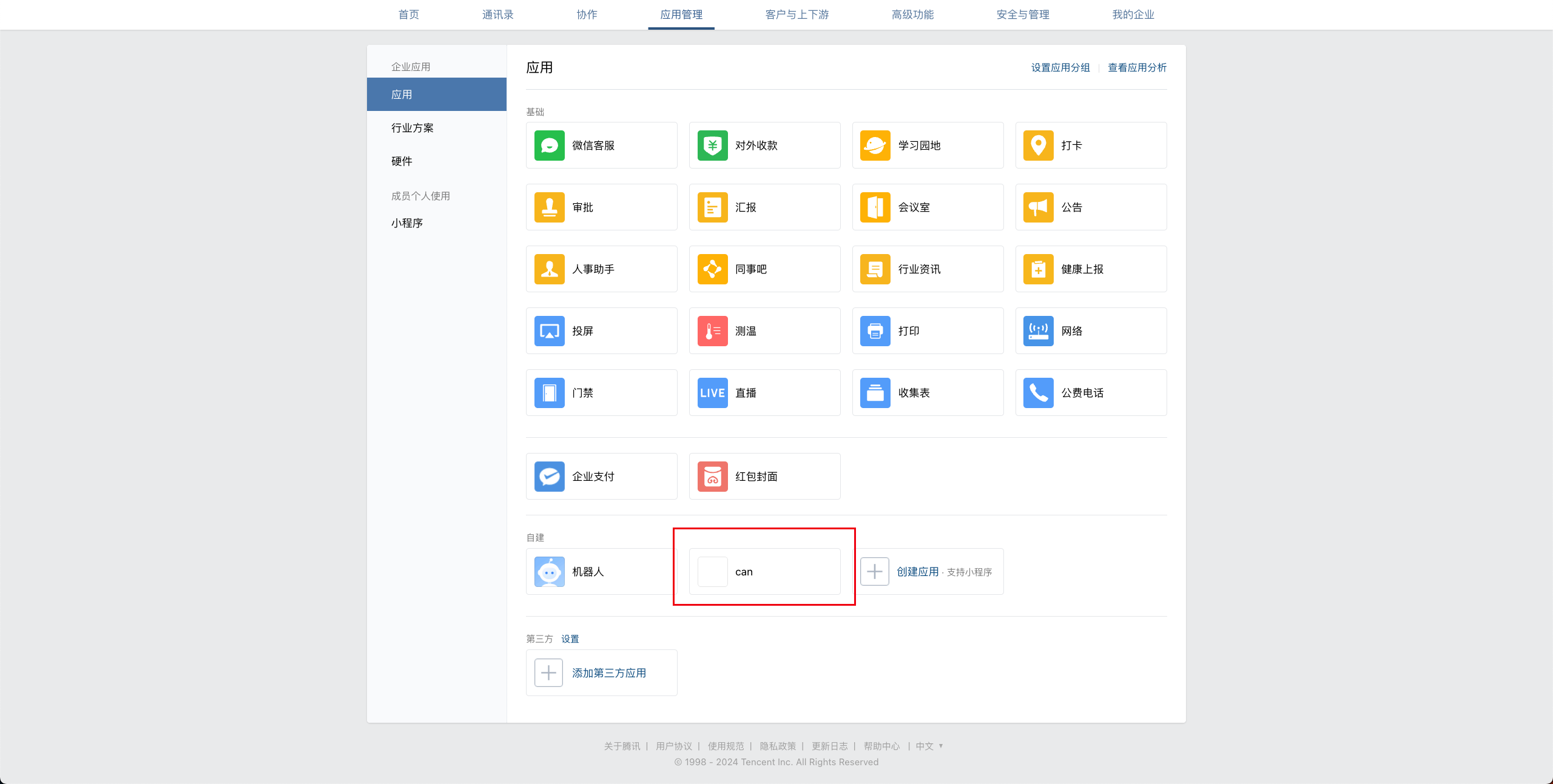Open the 公告 megaphone icon

click(1038, 207)
